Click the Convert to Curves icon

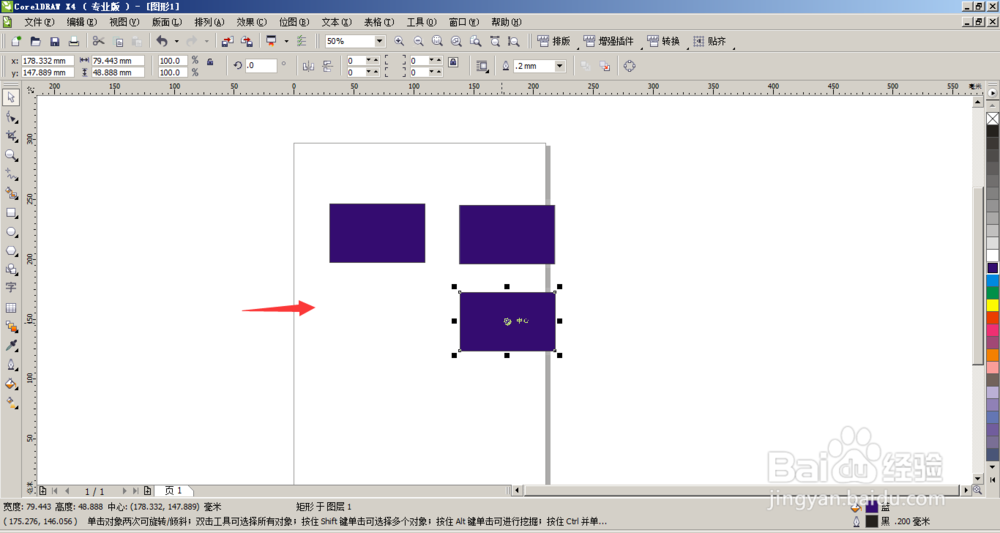point(629,66)
